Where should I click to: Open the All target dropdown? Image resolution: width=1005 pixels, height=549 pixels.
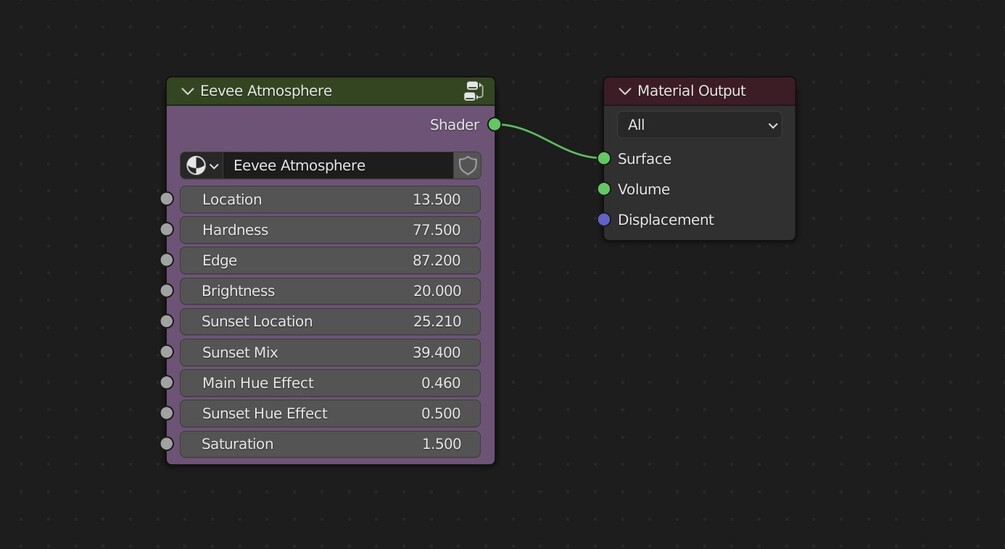(699, 125)
